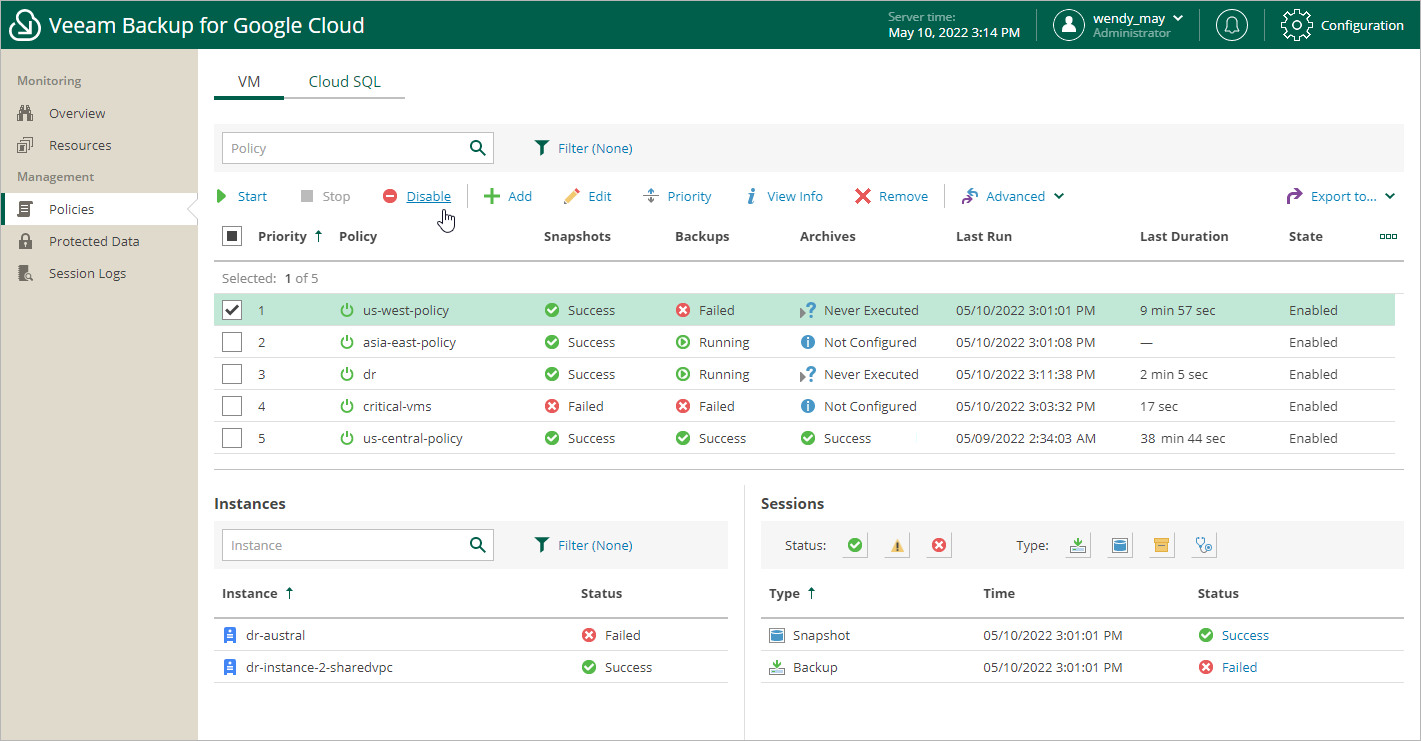The width and height of the screenshot is (1421, 741).
Task: Open the column chooser dots icon
Action: [x=1388, y=236]
